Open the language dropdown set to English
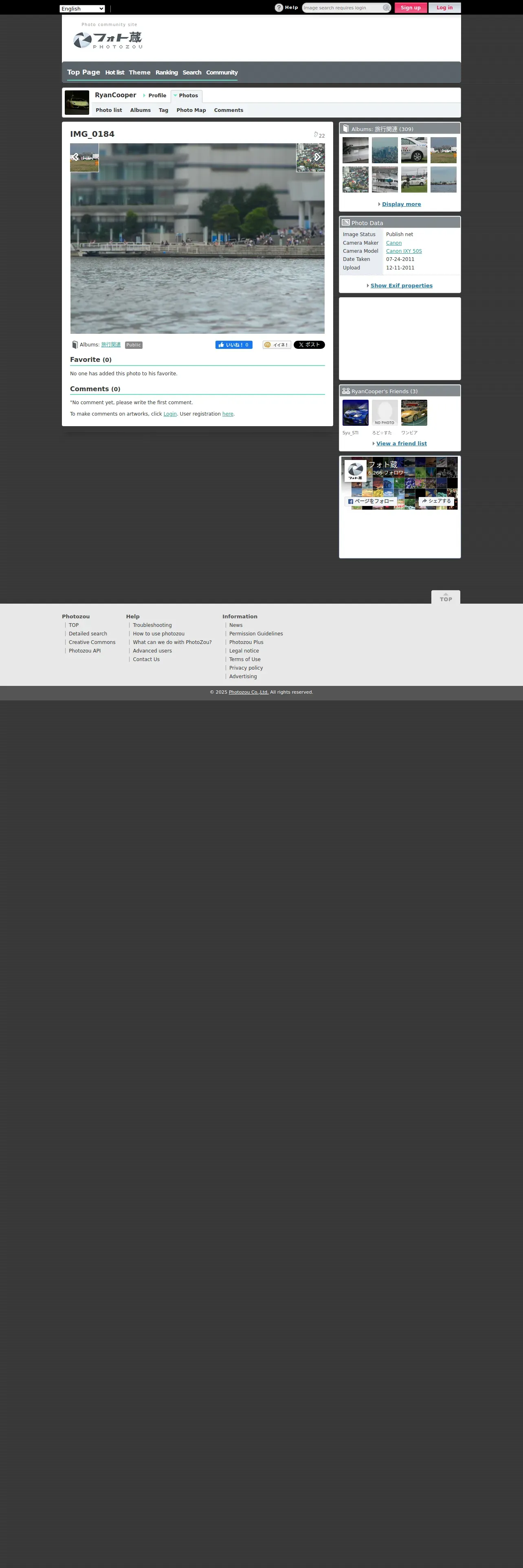Viewport: 523px width, 1568px height. [x=82, y=9]
